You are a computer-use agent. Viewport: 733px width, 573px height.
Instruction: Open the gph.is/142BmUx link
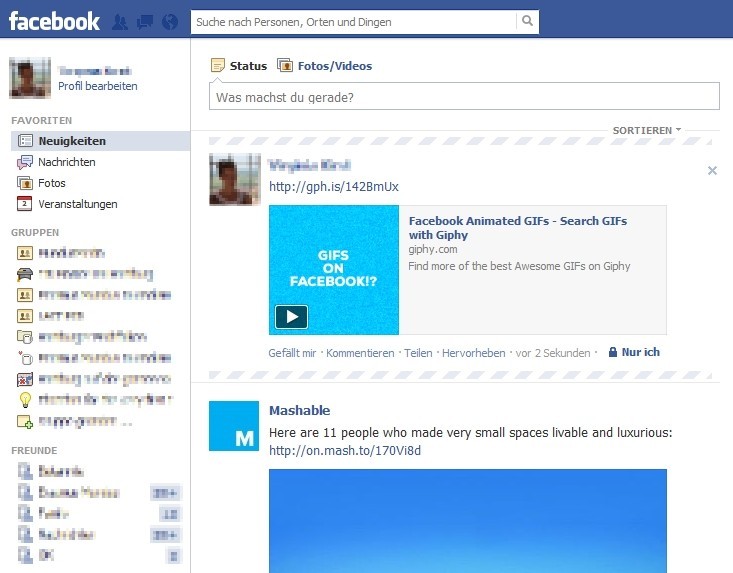coord(334,186)
